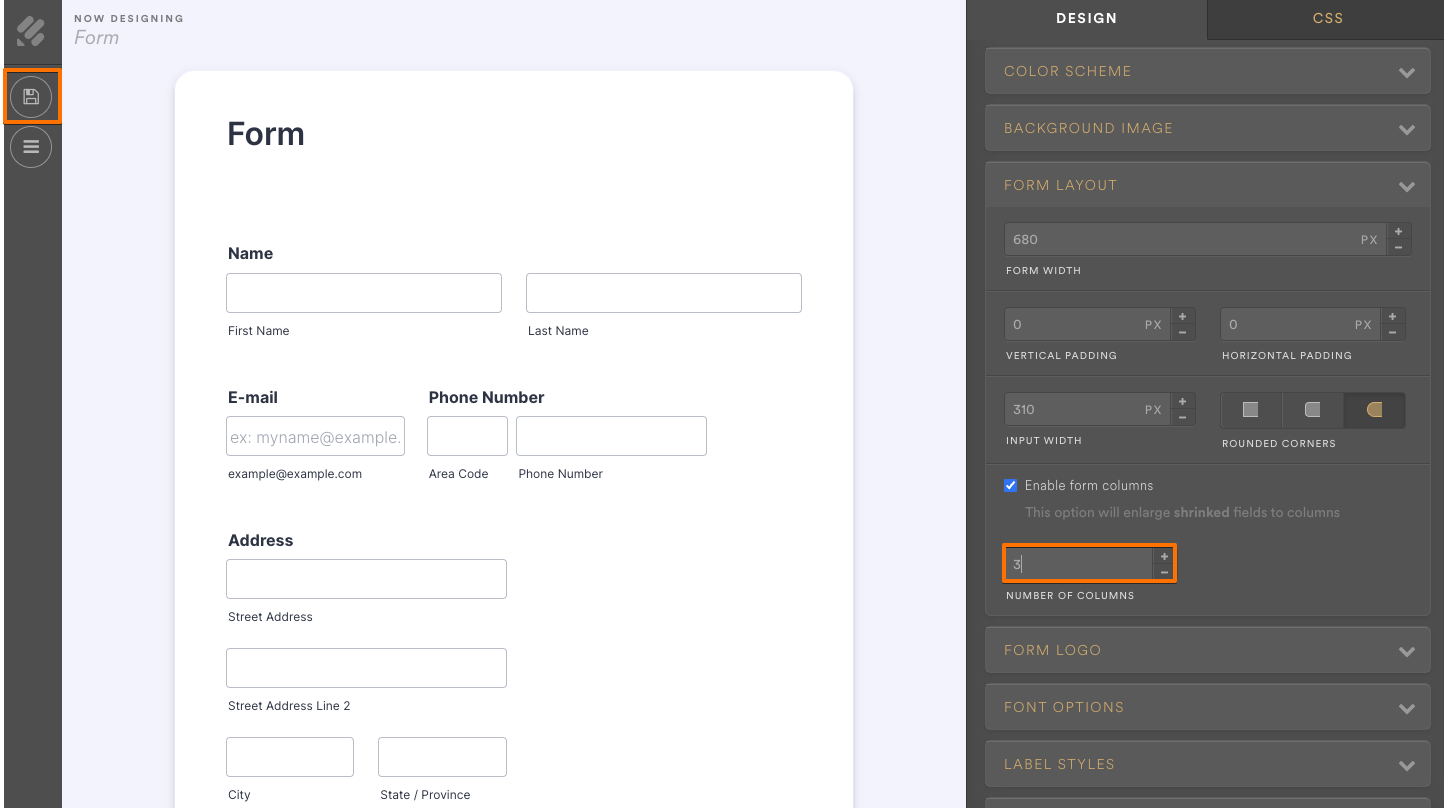Uncheck the Enable form columns checkbox
The width and height of the screenshot is (1444, 808).
pyautogui.click(x=1010, y=485)
